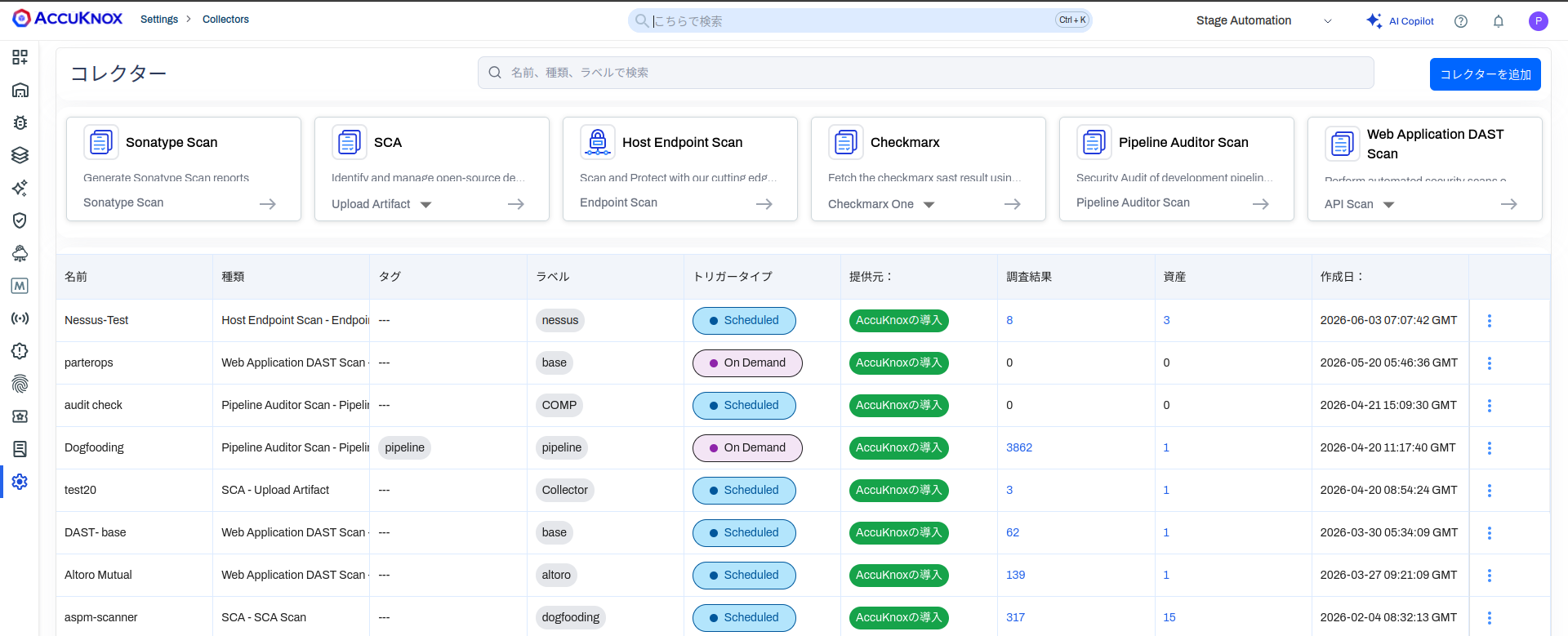The image size is (1568, 636).
Task: Open the user profile avatar P
Action: click(1539, 21)
